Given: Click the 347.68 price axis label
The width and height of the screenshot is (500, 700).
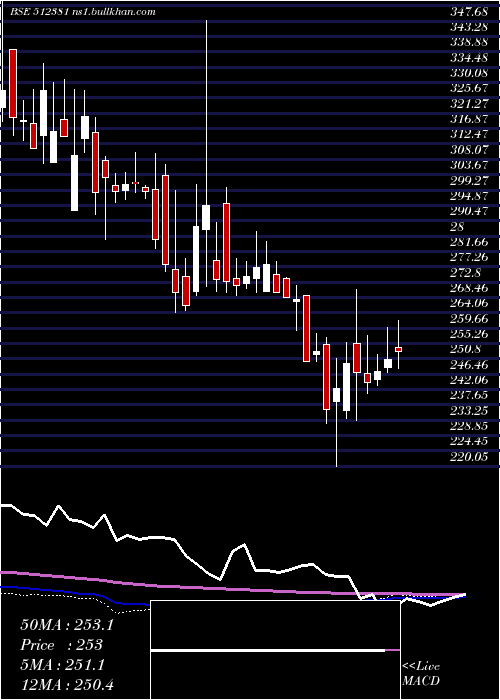Looking at the screenshot, I should [468, 12].
